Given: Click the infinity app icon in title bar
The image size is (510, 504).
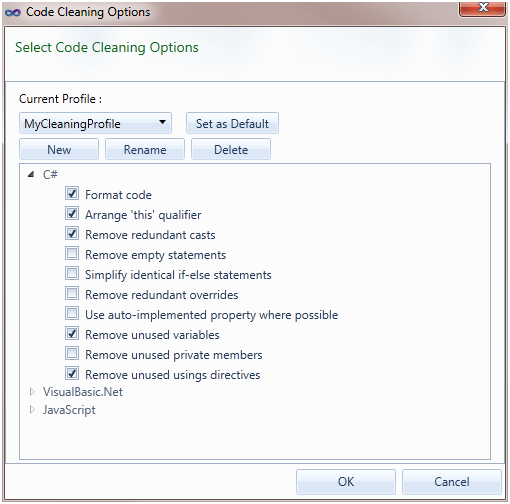Looking at the screenshot, I should coord(13,13).
